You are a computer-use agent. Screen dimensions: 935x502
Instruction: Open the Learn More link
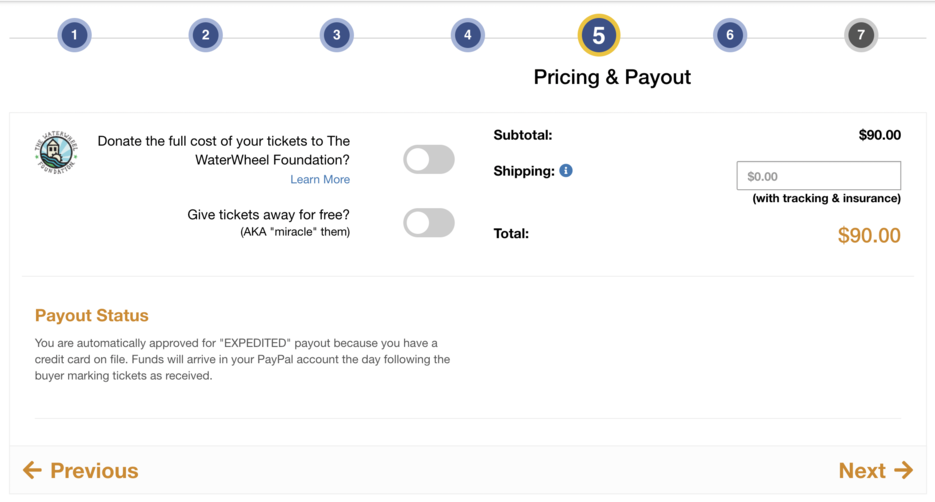click(320, 179)
